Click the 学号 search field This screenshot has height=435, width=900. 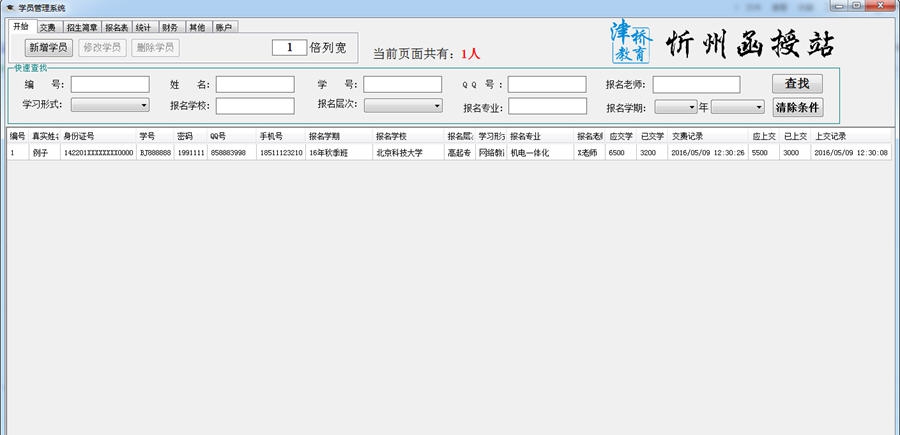point(402,84)
